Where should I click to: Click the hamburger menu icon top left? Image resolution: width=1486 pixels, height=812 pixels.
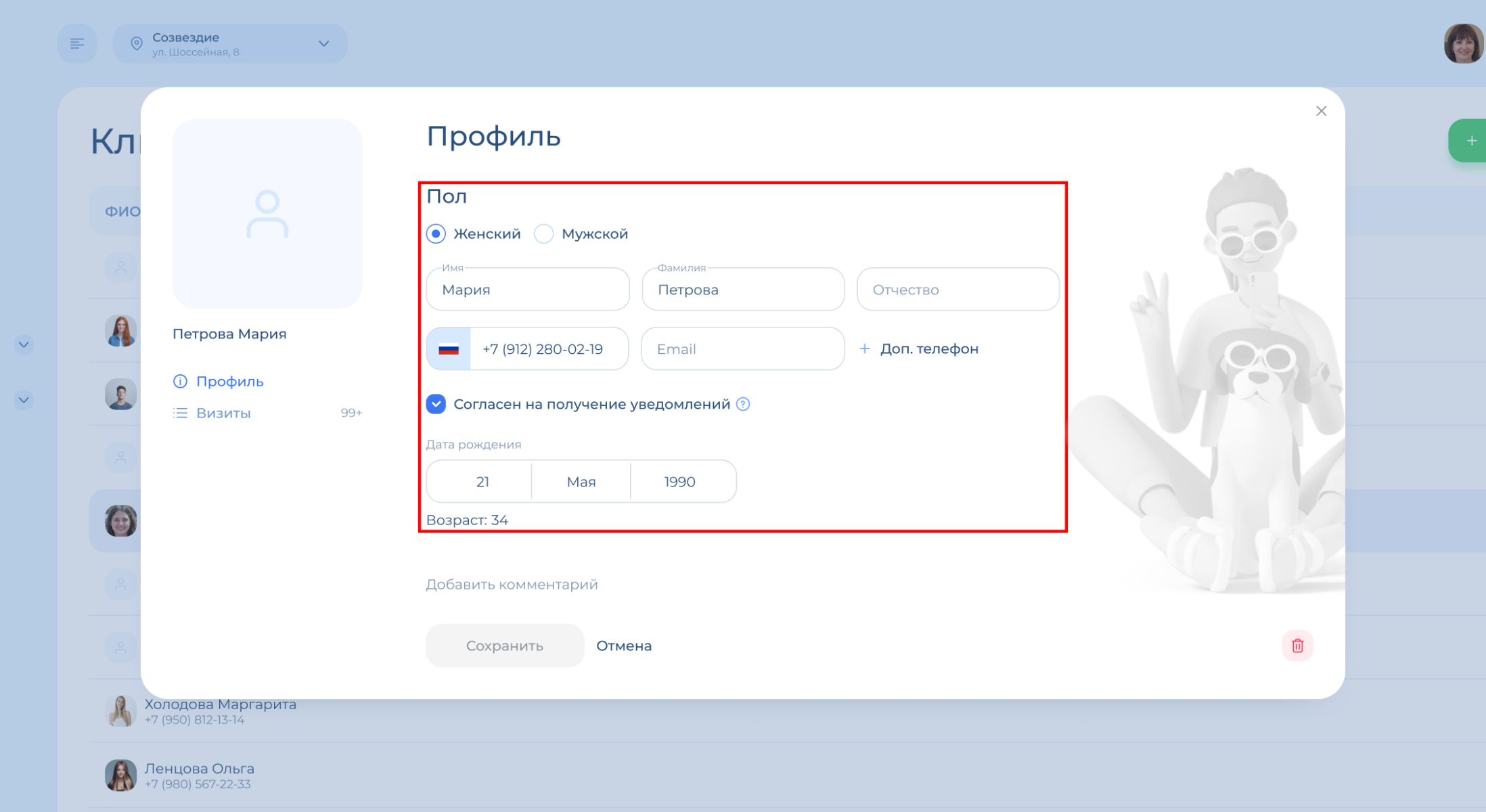click(77, 43)
